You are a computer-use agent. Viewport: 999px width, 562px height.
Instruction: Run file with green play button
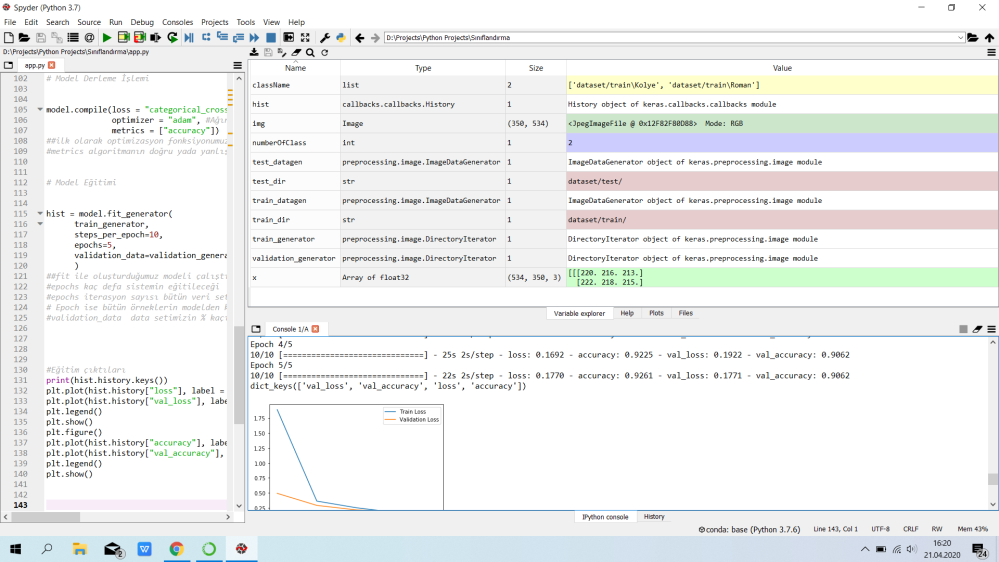tap(107, 38)
